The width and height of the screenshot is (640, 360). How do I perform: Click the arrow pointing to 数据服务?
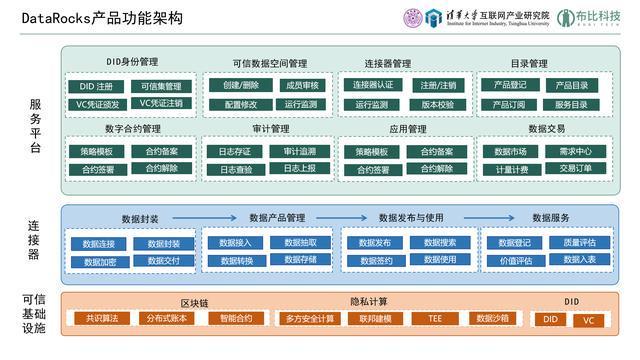(x=489, y=218)
